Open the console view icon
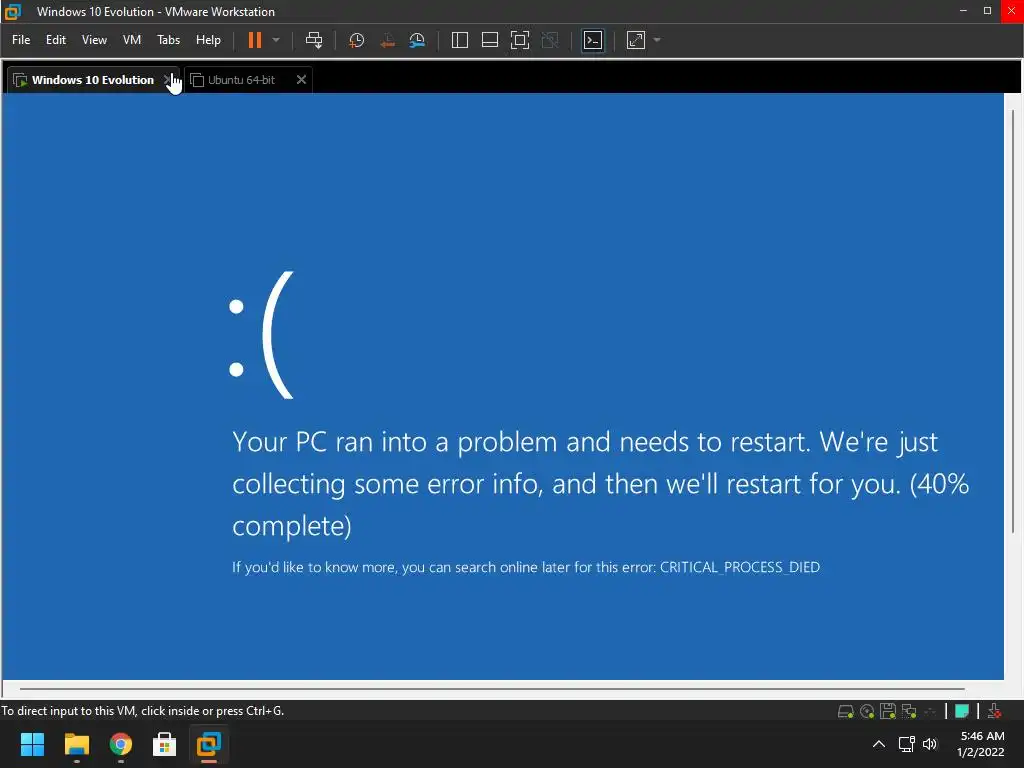The width and height of the screenshot is (1024, 768). point(593,40)
